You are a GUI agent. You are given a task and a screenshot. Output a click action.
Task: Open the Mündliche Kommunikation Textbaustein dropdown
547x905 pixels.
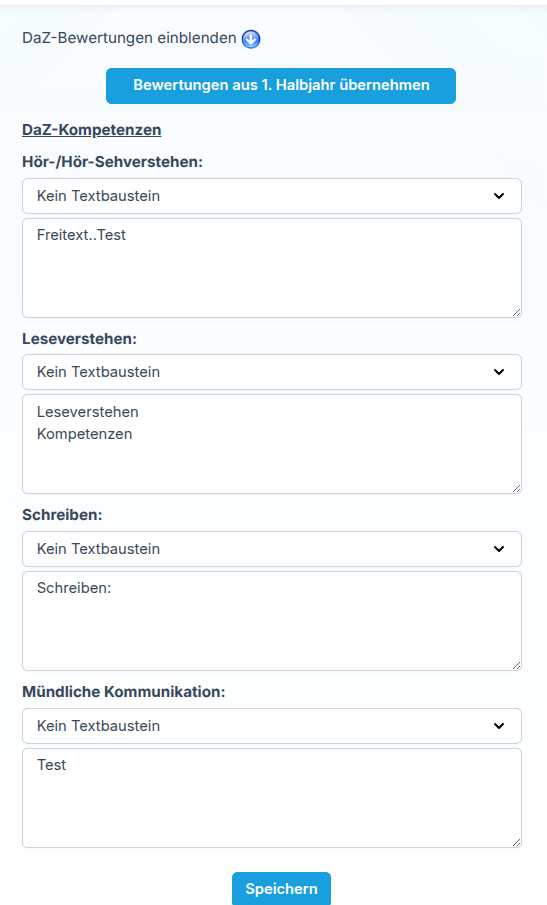(272, 726)
